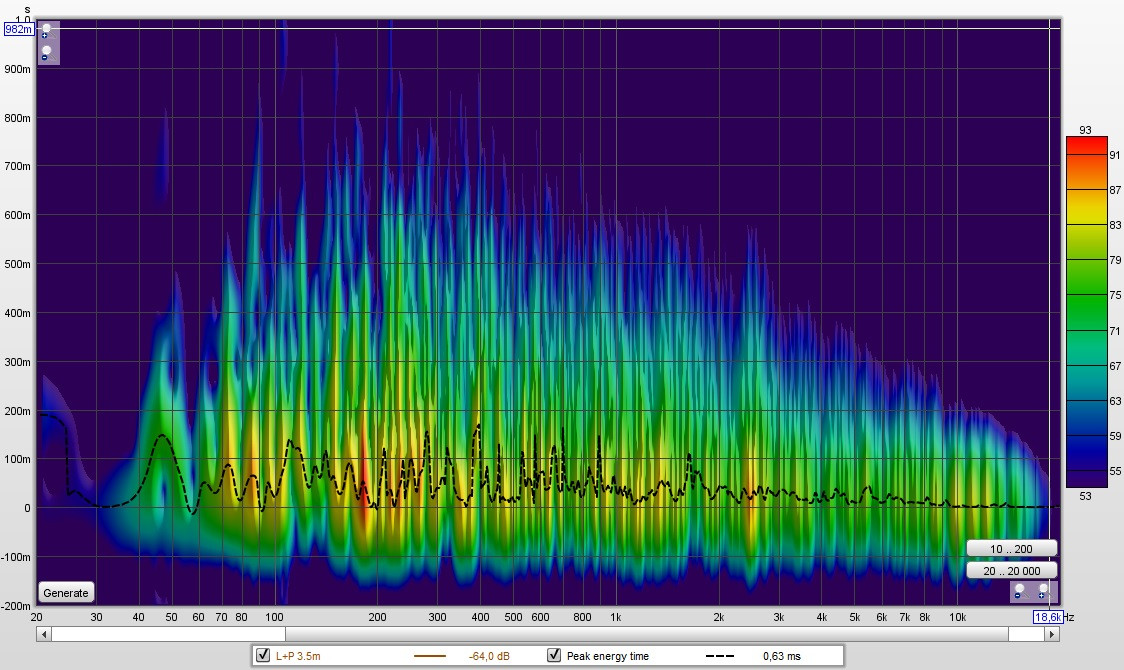The height and width of the screenshot is (670, 1124).
Task: Zoom in on the horizontal frequency axis
Action: (1043, 592)
